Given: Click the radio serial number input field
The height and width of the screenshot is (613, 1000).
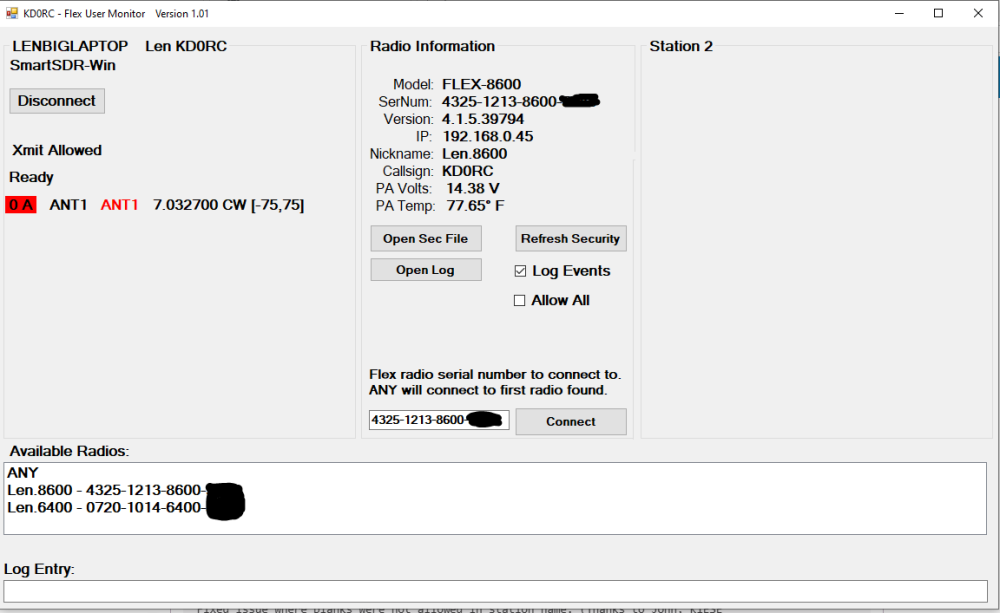Looking at the screenshot, I should (x=439, y=420).
